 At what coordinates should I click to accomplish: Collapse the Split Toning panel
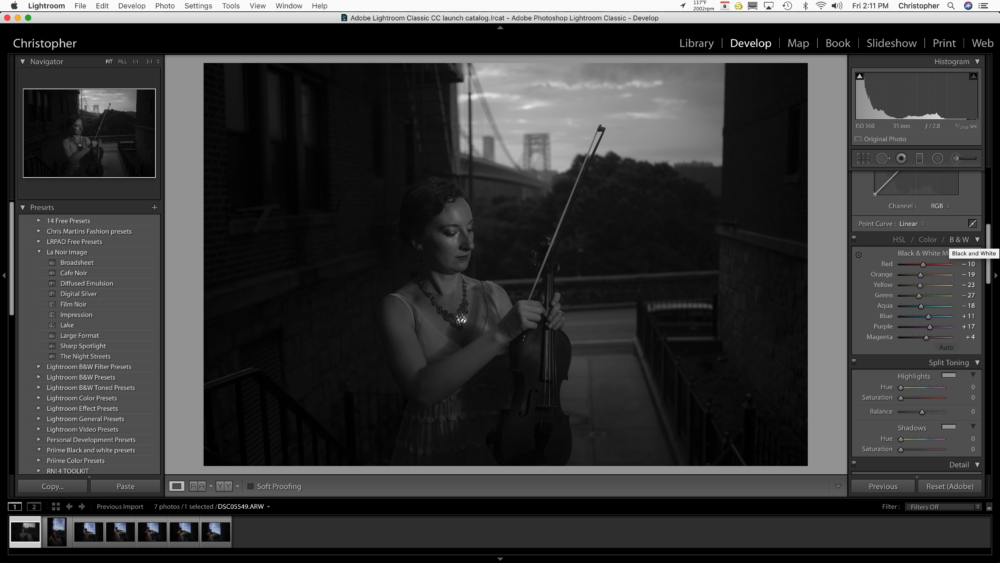977,363
